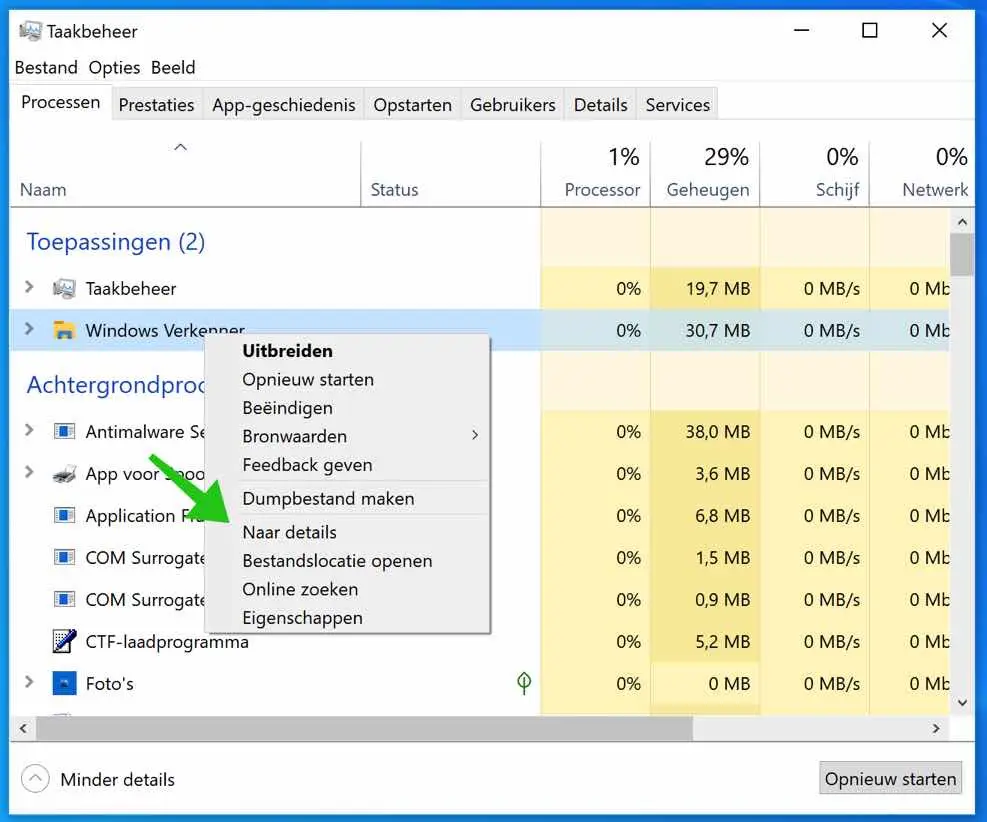The height and width of the screenshot is (822, 987).
Task: Click the Windows Verkenner folder icon
Action: 64,330
